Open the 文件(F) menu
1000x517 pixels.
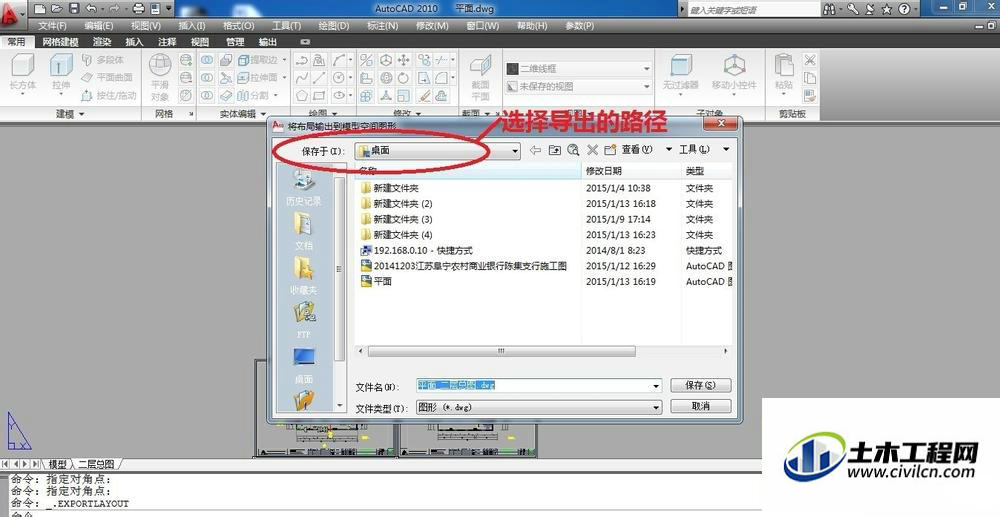52,26
